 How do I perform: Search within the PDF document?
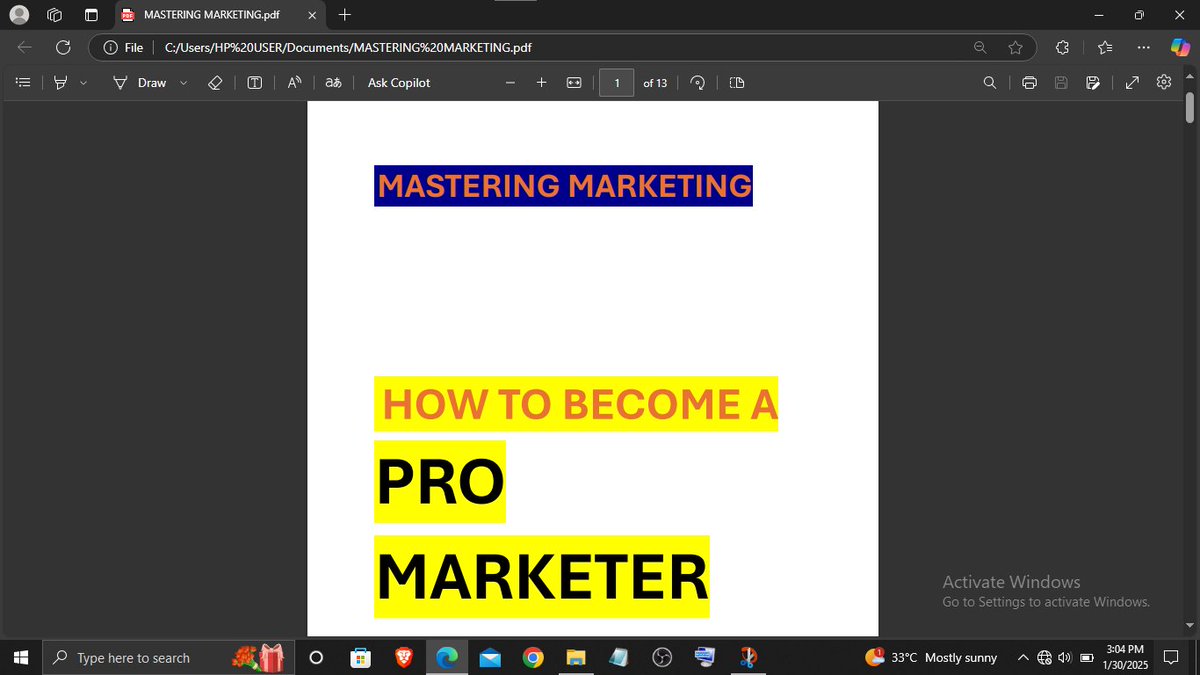(x=990, y=83)
